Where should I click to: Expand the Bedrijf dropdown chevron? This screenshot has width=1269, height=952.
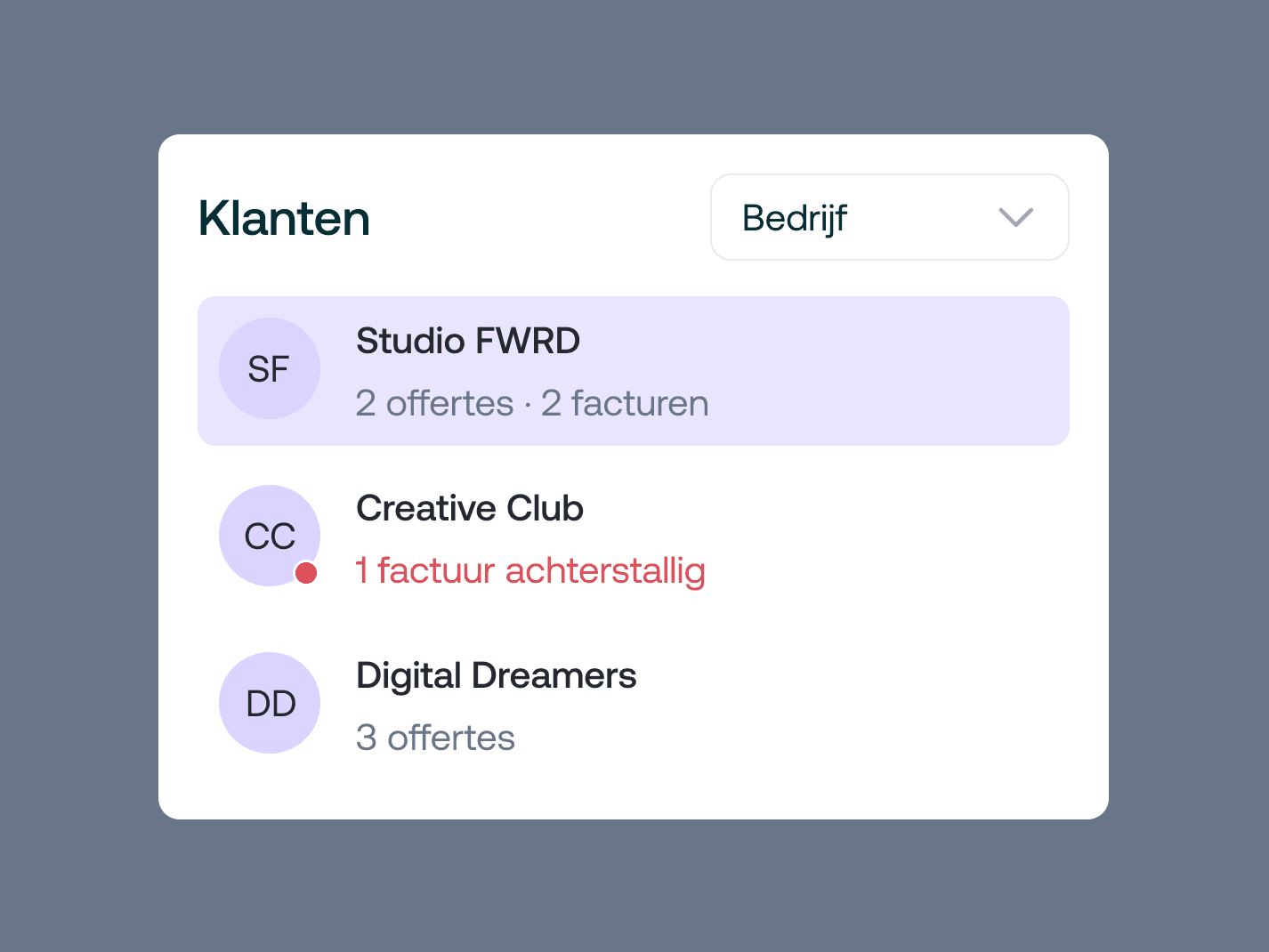click(1015, 217)
